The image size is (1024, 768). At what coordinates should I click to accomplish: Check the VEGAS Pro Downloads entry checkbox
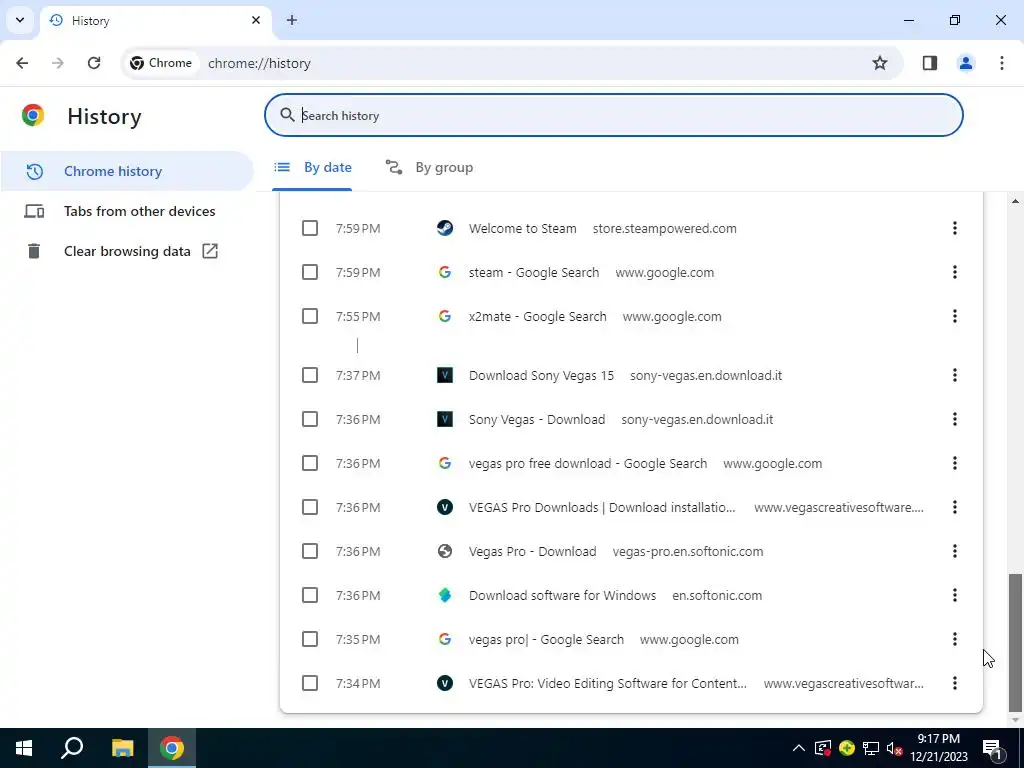[310, 507]
